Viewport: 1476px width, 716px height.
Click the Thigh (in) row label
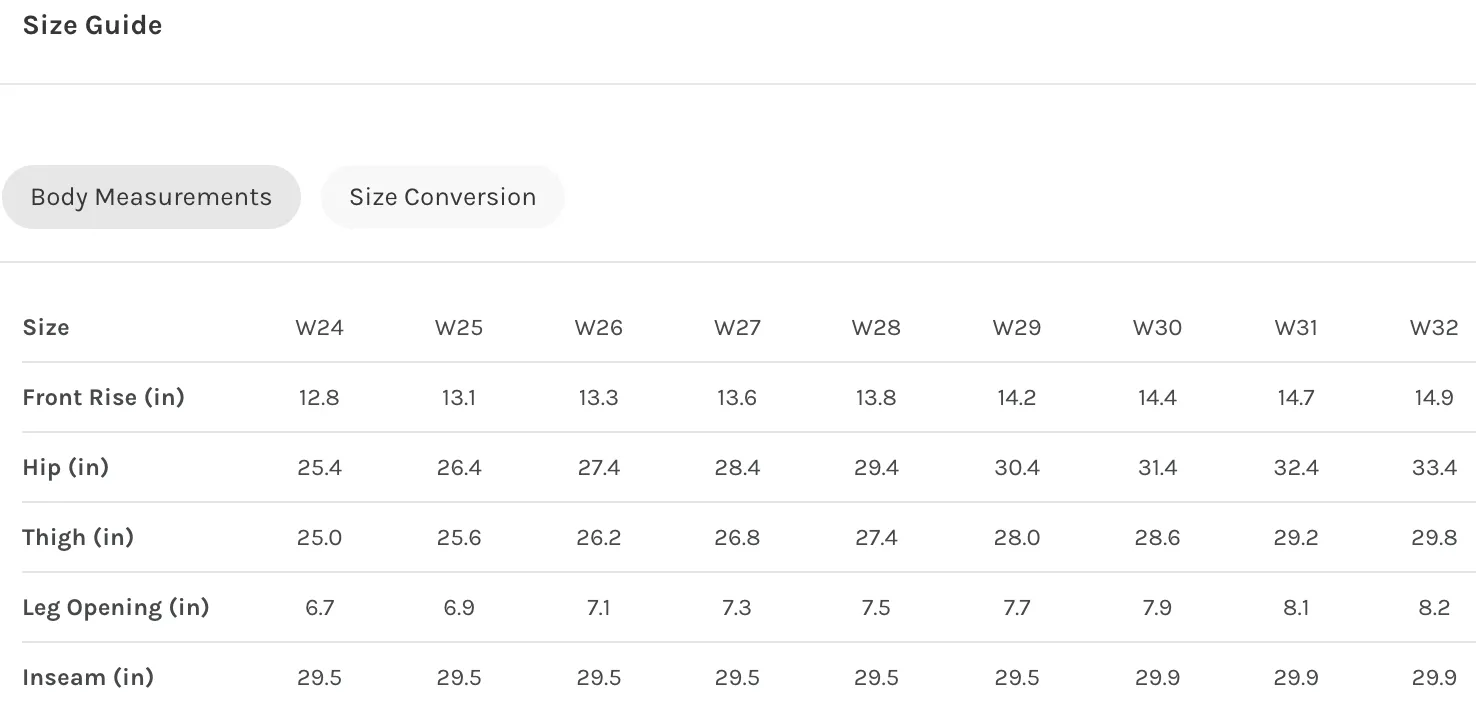click(x=78, y=537)
